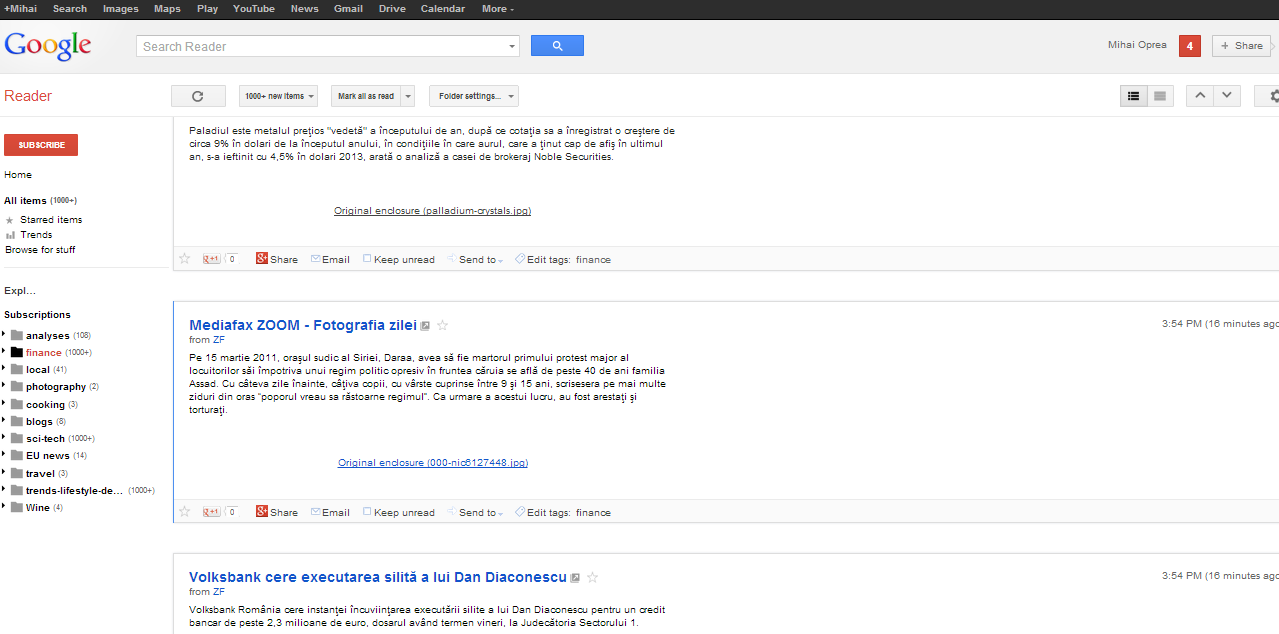Switch to list view icon
This screenshot has width=1279, height=634.
pos(1133,96)
